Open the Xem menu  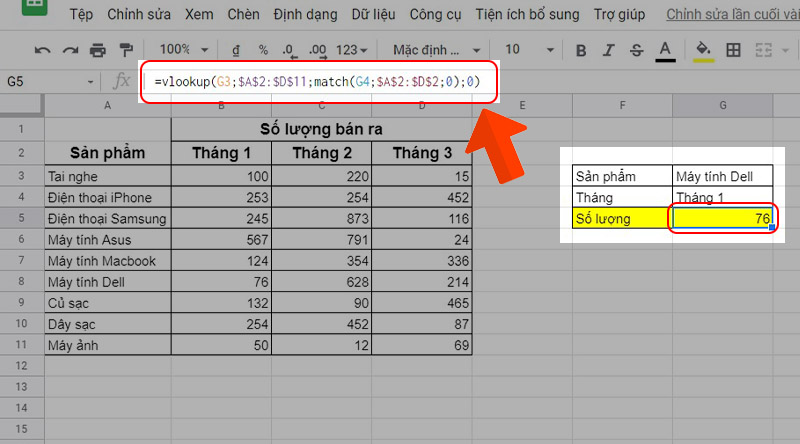[199, 14]
